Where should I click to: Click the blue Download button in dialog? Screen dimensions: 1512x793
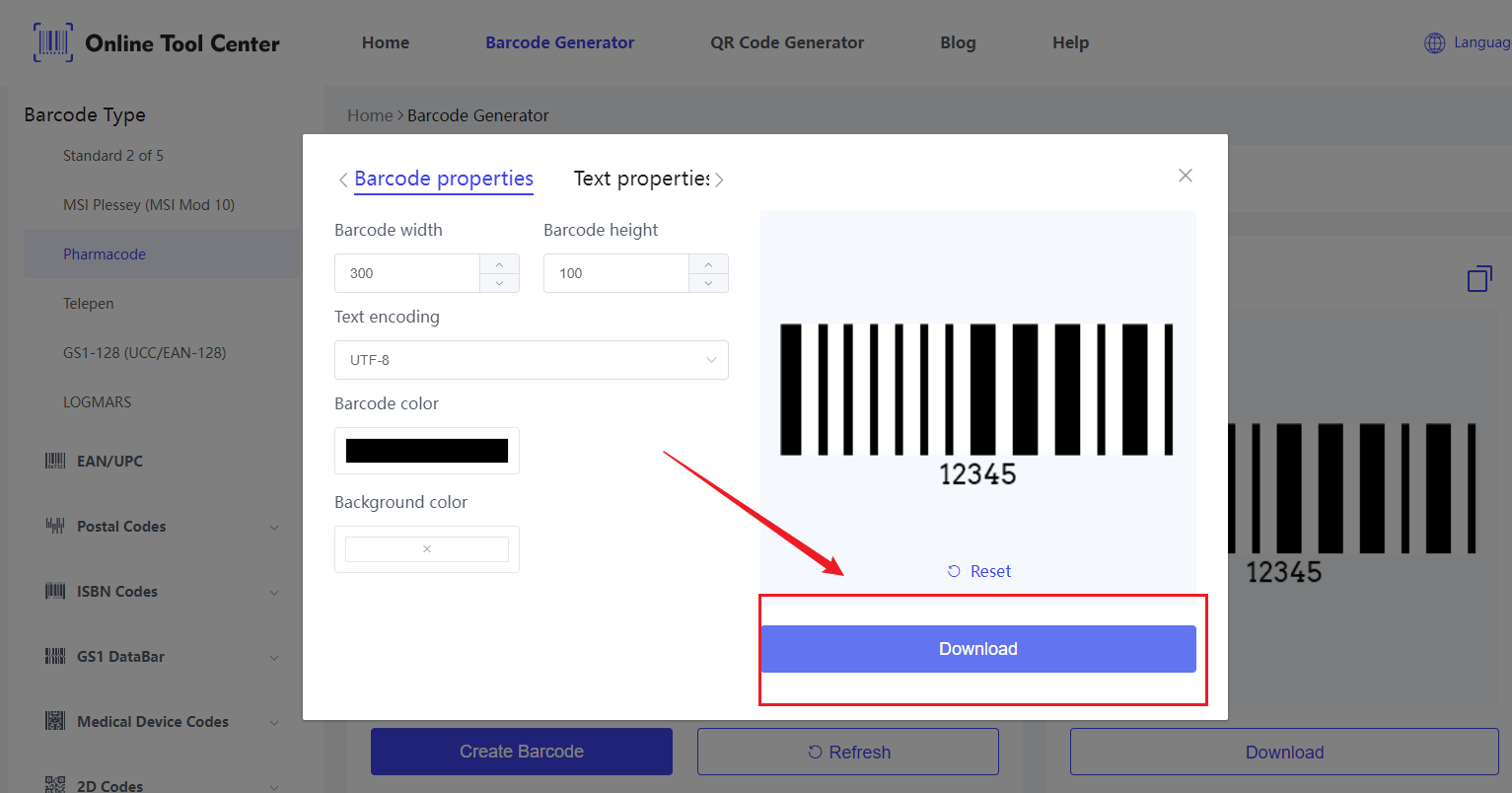click(978, 649)
